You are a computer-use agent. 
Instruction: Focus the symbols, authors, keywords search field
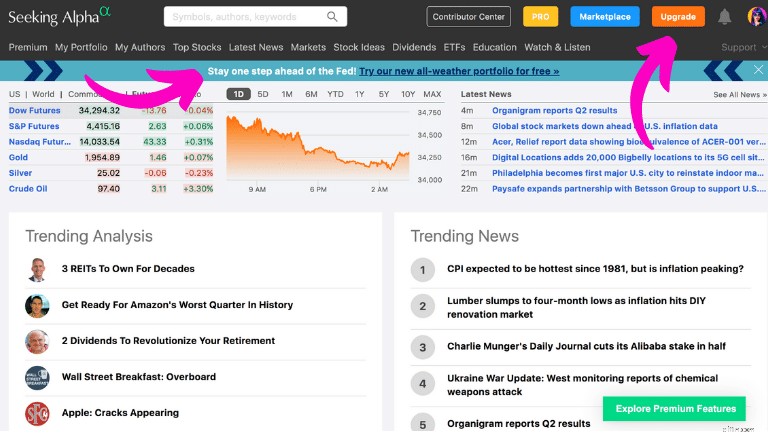pos(255,17)
